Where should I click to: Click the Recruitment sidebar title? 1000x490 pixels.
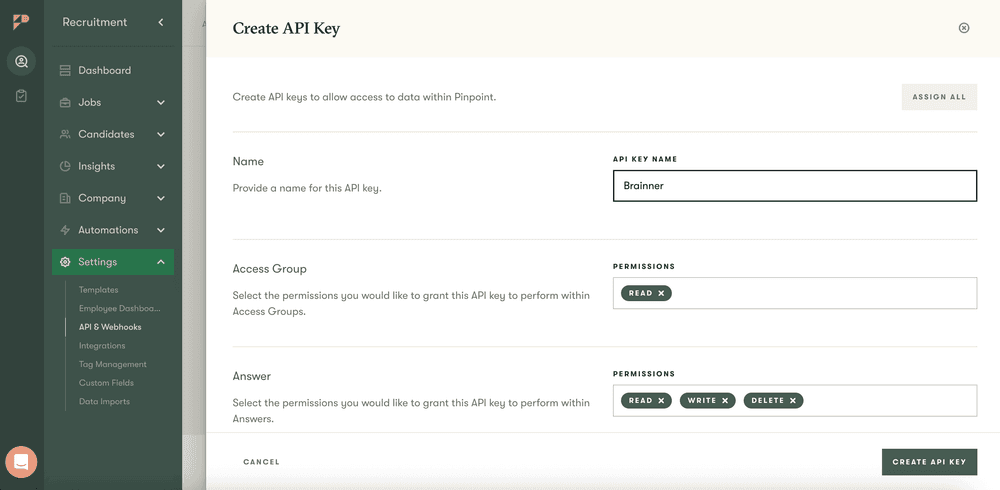tap(94, 22)
